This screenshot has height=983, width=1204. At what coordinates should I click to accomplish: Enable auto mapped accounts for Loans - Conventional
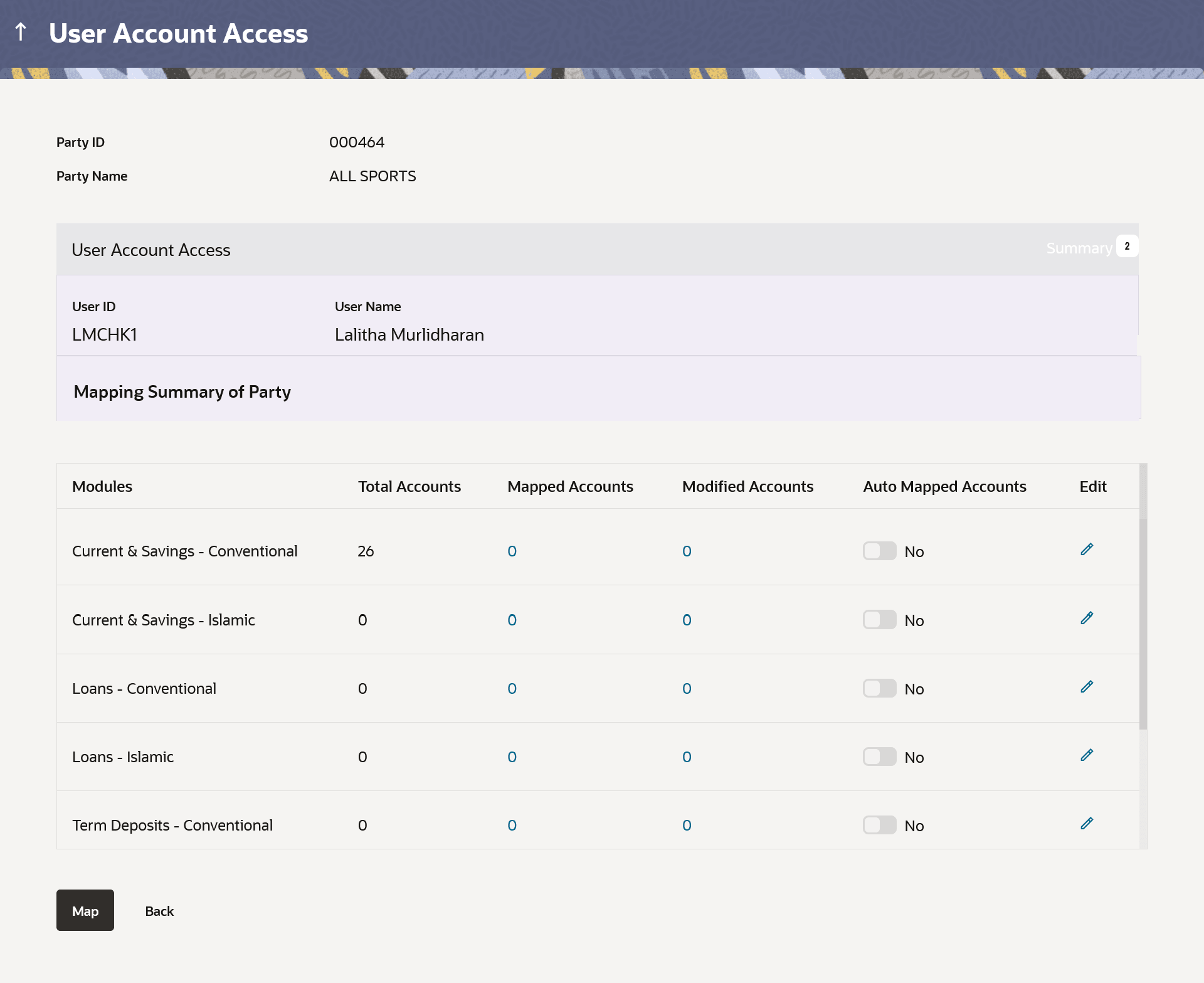[879, 689]
